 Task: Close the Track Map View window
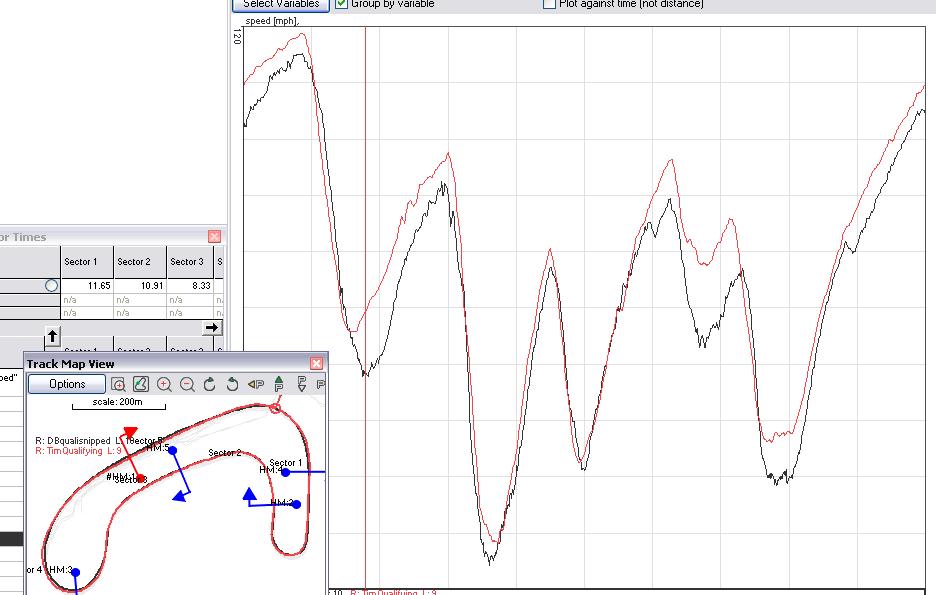pos(317,363)
